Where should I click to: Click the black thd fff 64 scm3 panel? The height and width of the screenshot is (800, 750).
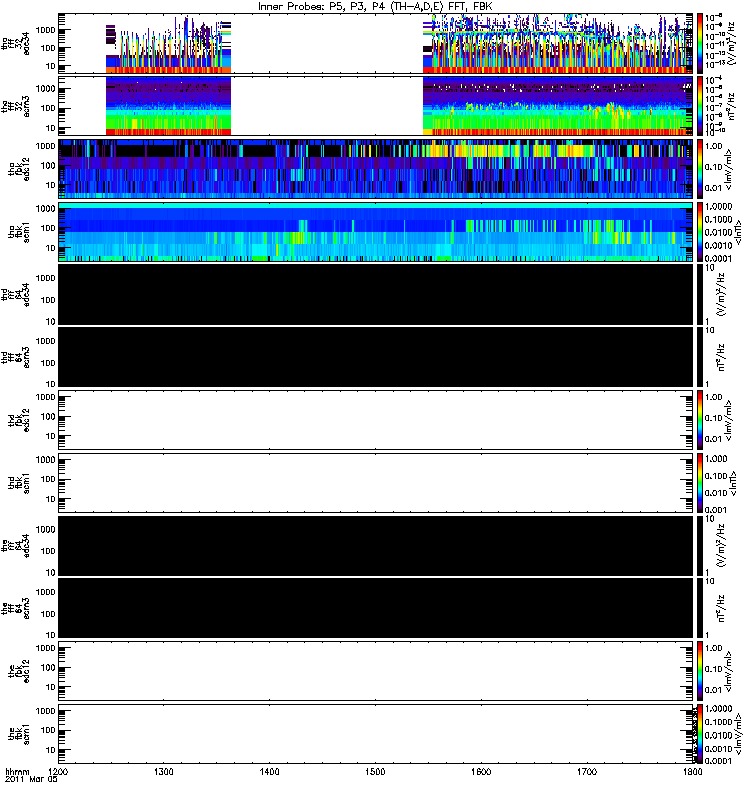pos(376,357)
